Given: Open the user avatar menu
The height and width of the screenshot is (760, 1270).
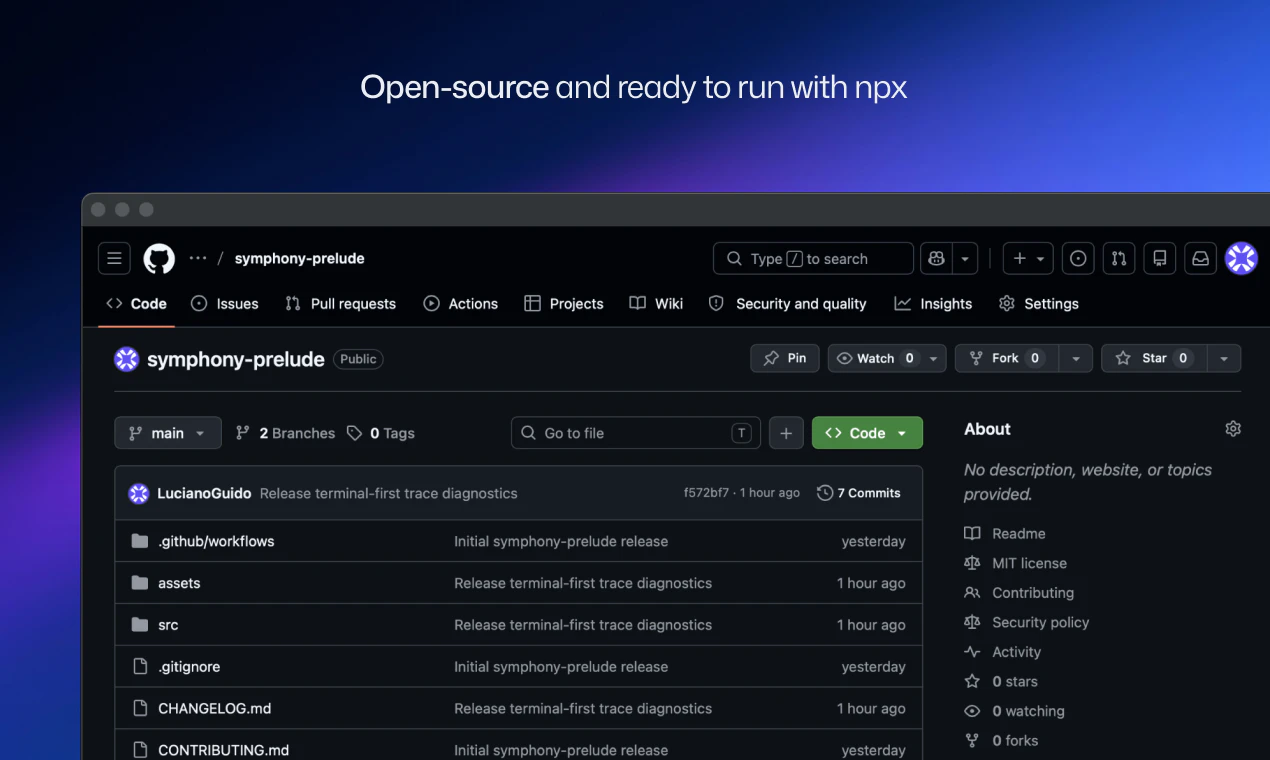Looking at the screenshot, I should pos(1241,258).
